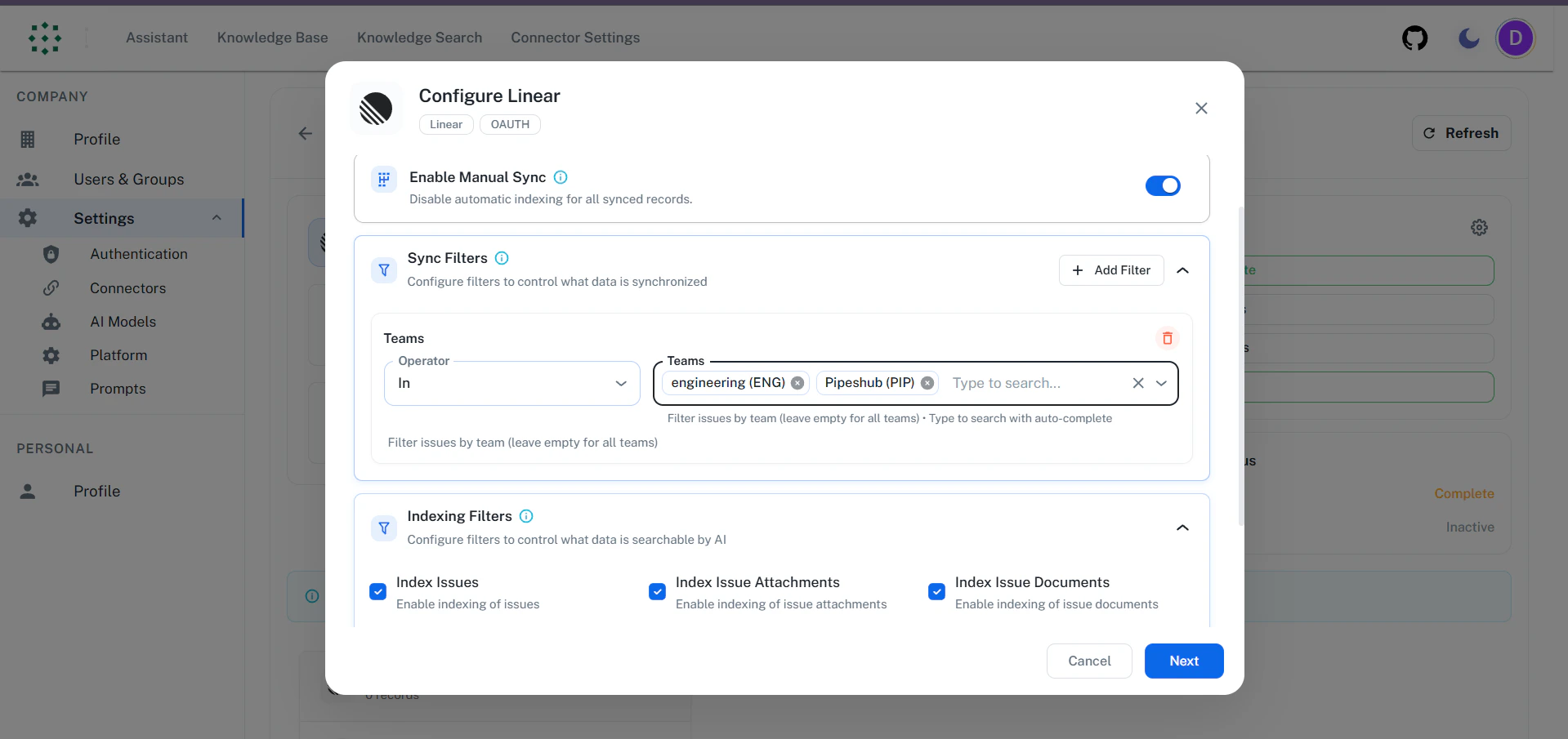Click the Settings gear in sidebar
Image resolution: width=1568 pixels, height=739 pixels.
click(x=28, y=218)
